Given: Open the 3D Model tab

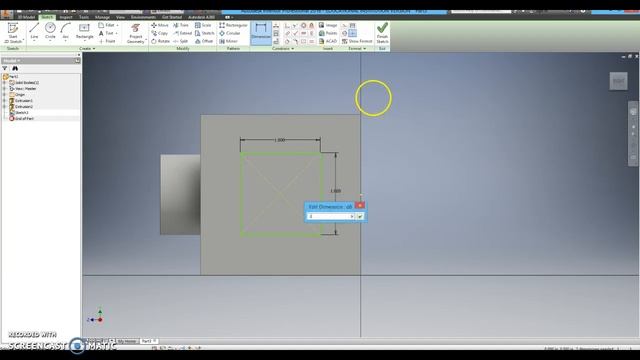Looking at the screenshot, I should (27, 17).
